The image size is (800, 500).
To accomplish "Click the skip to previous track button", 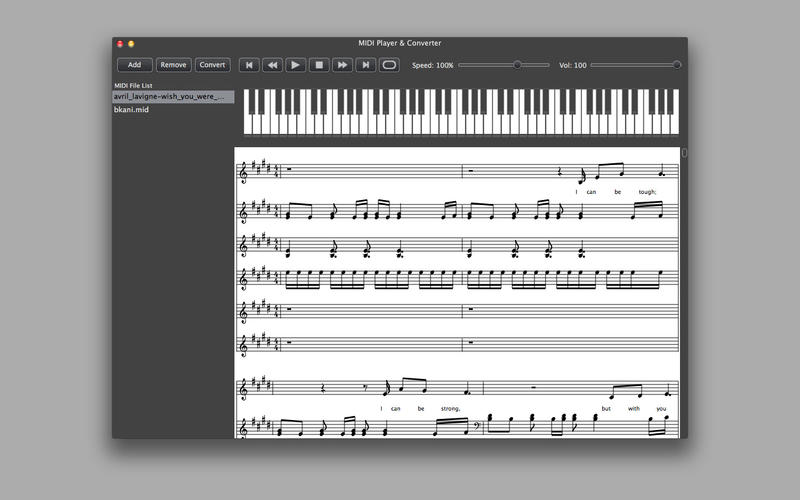I will [249, 65].
